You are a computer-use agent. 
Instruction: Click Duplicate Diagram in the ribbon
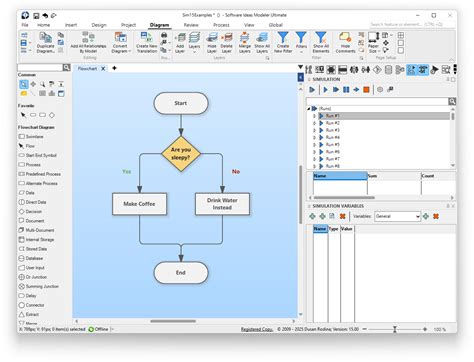[x=45, y=42]
